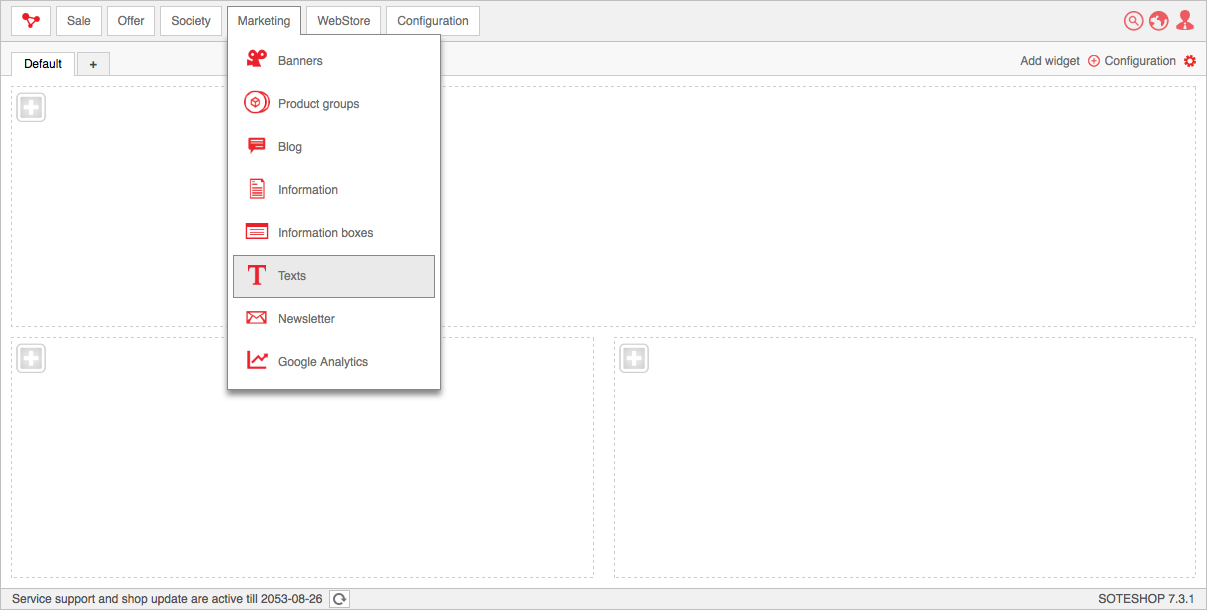Expand the Sale menu

(x=79, y=21)
